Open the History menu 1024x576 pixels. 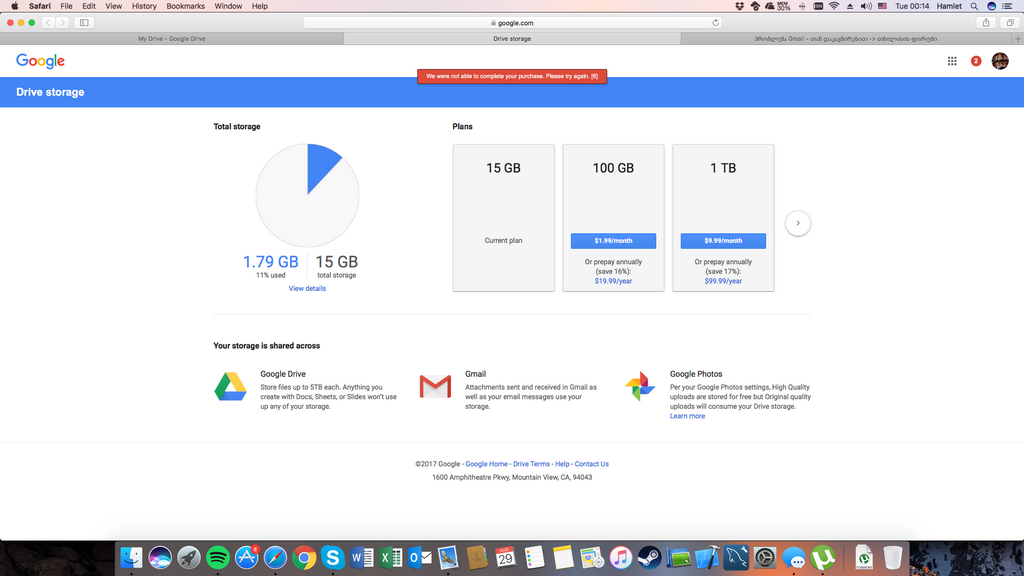(144, 6)
